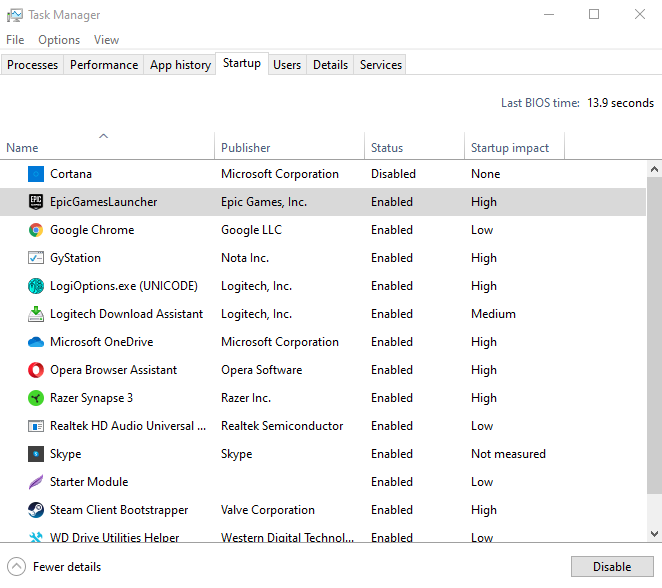
Task: Click the vertical scrollbar thumb
Action: coord(654,335)
